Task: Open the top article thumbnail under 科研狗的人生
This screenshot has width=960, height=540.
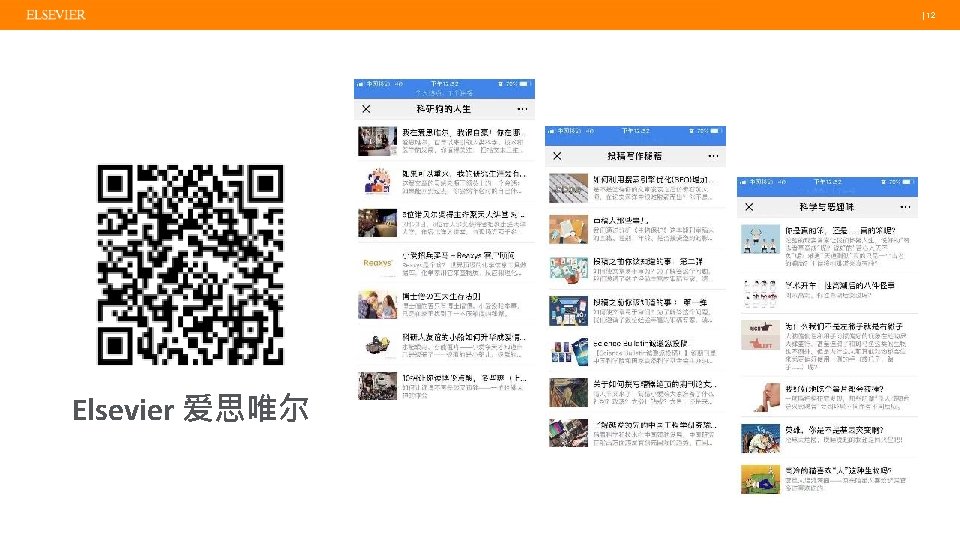Action: click(377, 141)
